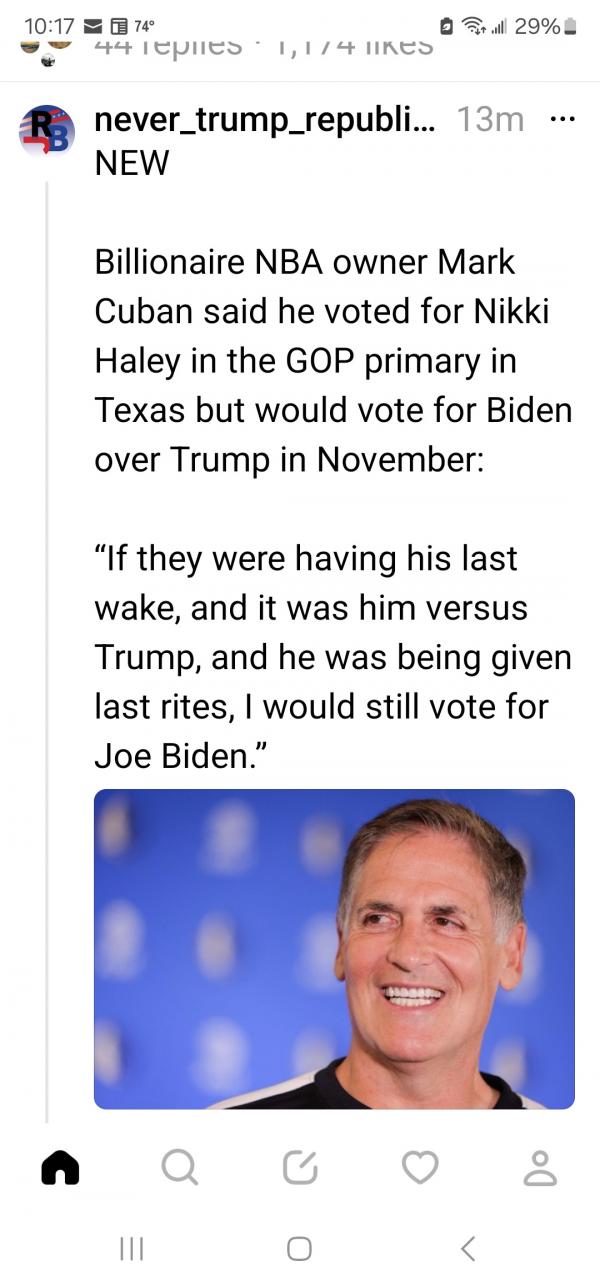The image size is (600, 1286).
Task: Tap the partially visible replies count
Action: tap(168, 47)
